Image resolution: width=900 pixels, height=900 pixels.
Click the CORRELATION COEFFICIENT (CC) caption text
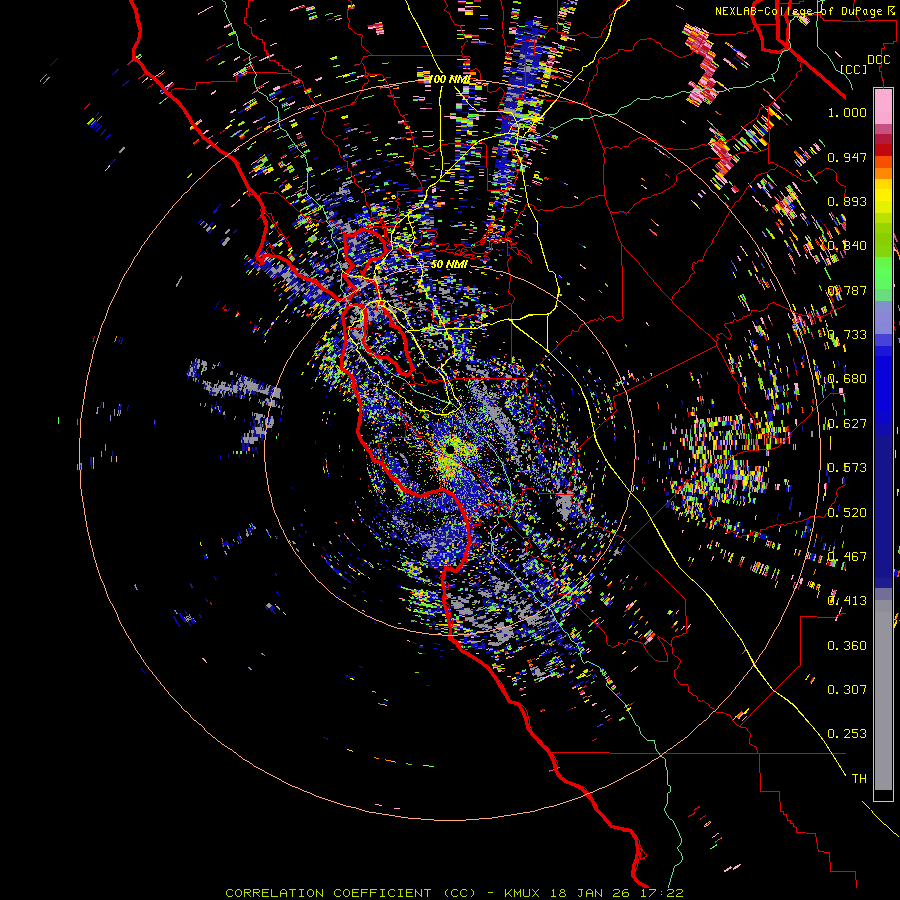pyautogui.click(x=350, y=893)
